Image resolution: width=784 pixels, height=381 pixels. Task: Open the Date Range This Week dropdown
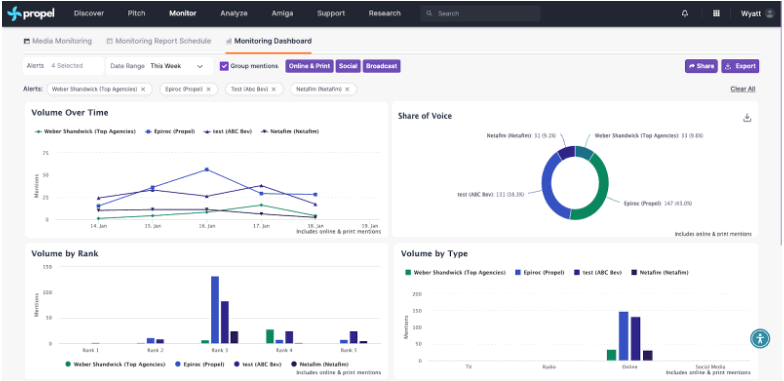[159, 66]
